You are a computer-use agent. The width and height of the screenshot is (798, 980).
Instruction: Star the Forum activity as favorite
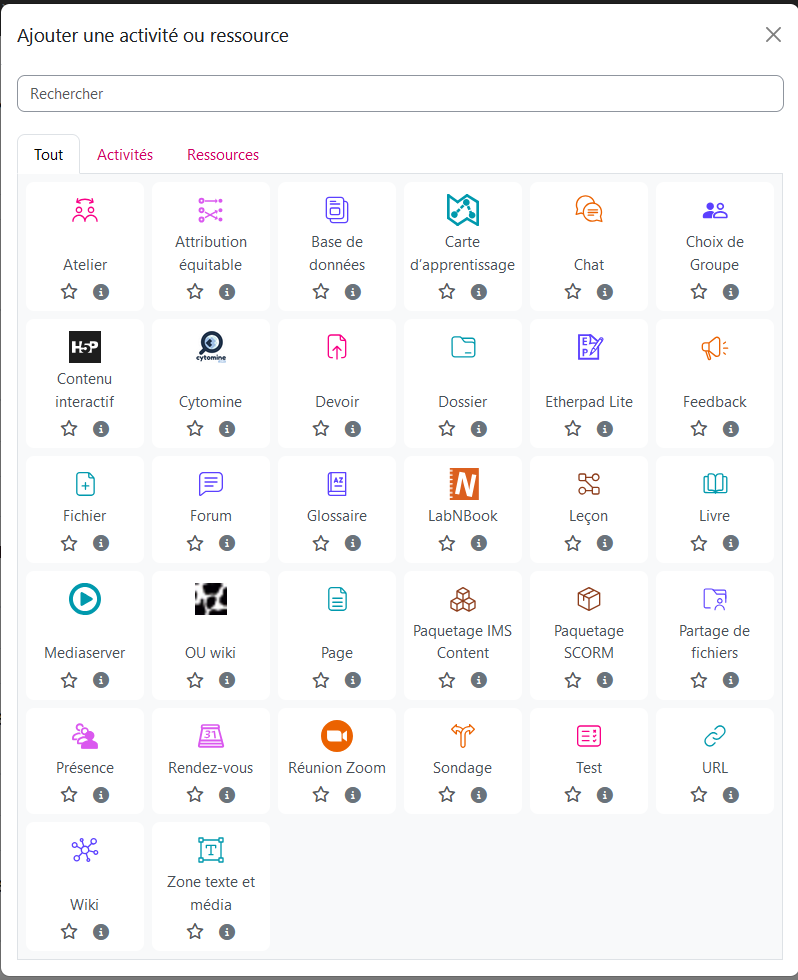click(x=195, y=543)
